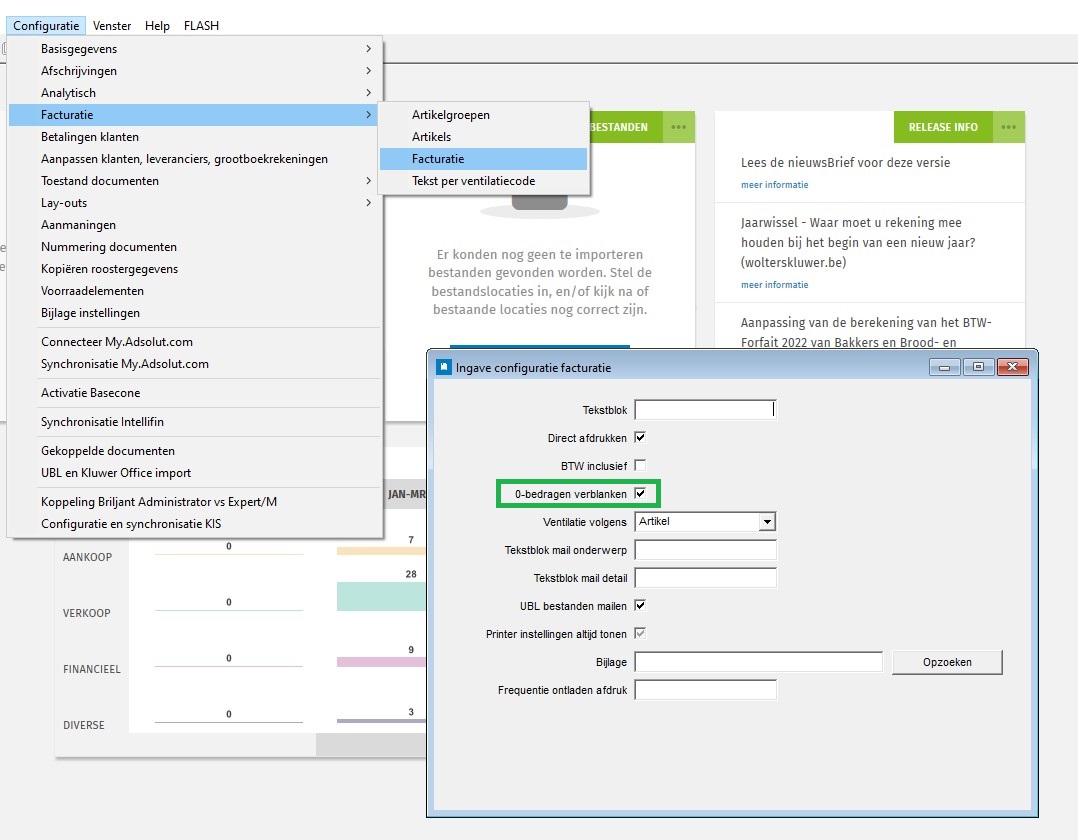Close the Ingave configuratie facturatie dialog
This screenshot has height=840, width=1078.
[x=1012, y=367]
